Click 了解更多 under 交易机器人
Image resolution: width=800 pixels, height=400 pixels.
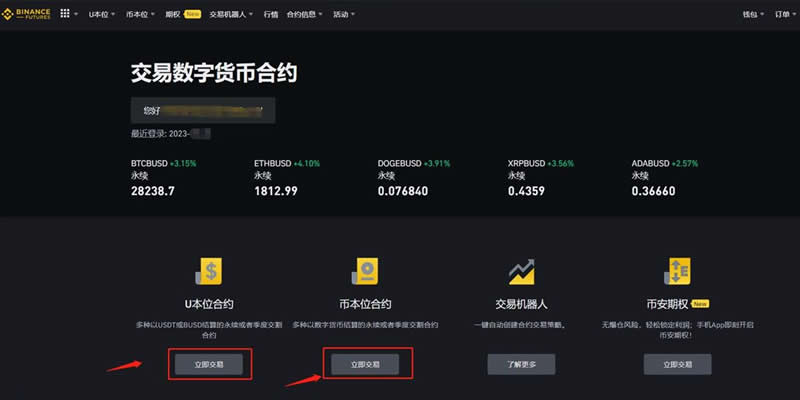(x=521, y=364)
